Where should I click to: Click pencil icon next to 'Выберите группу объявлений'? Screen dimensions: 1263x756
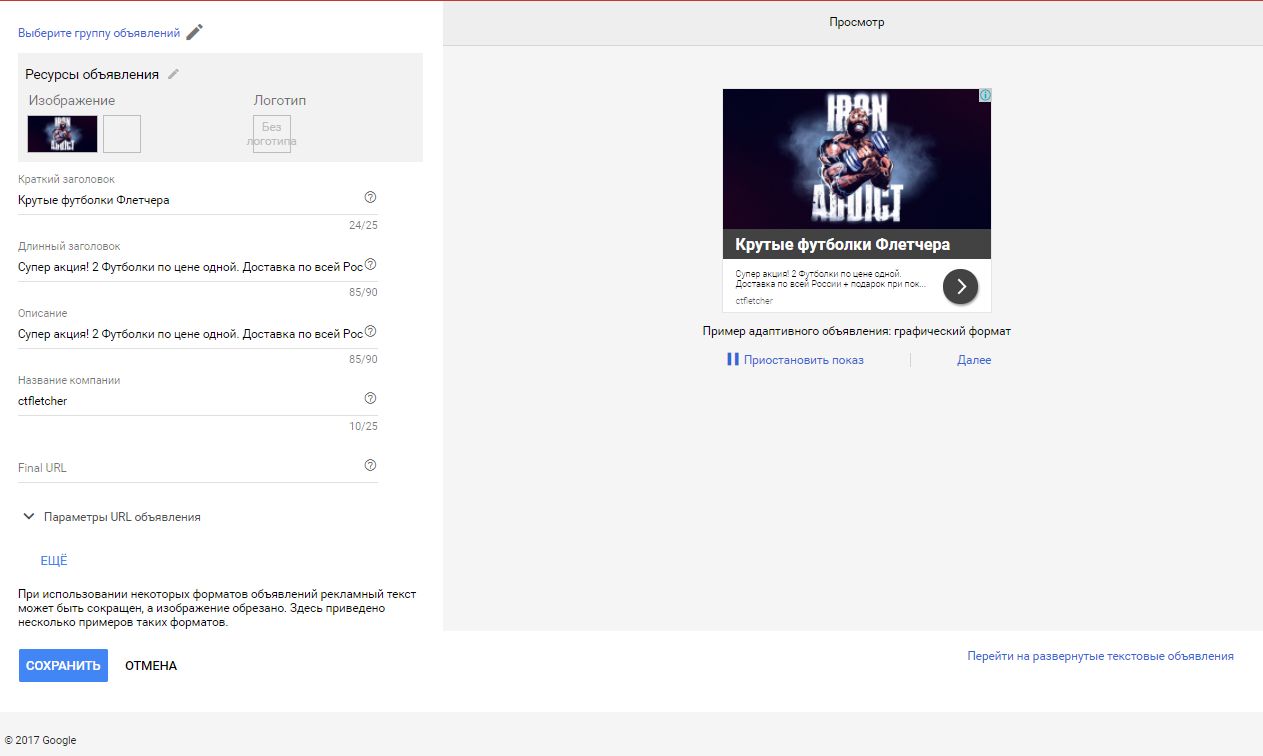click(194, 32)
